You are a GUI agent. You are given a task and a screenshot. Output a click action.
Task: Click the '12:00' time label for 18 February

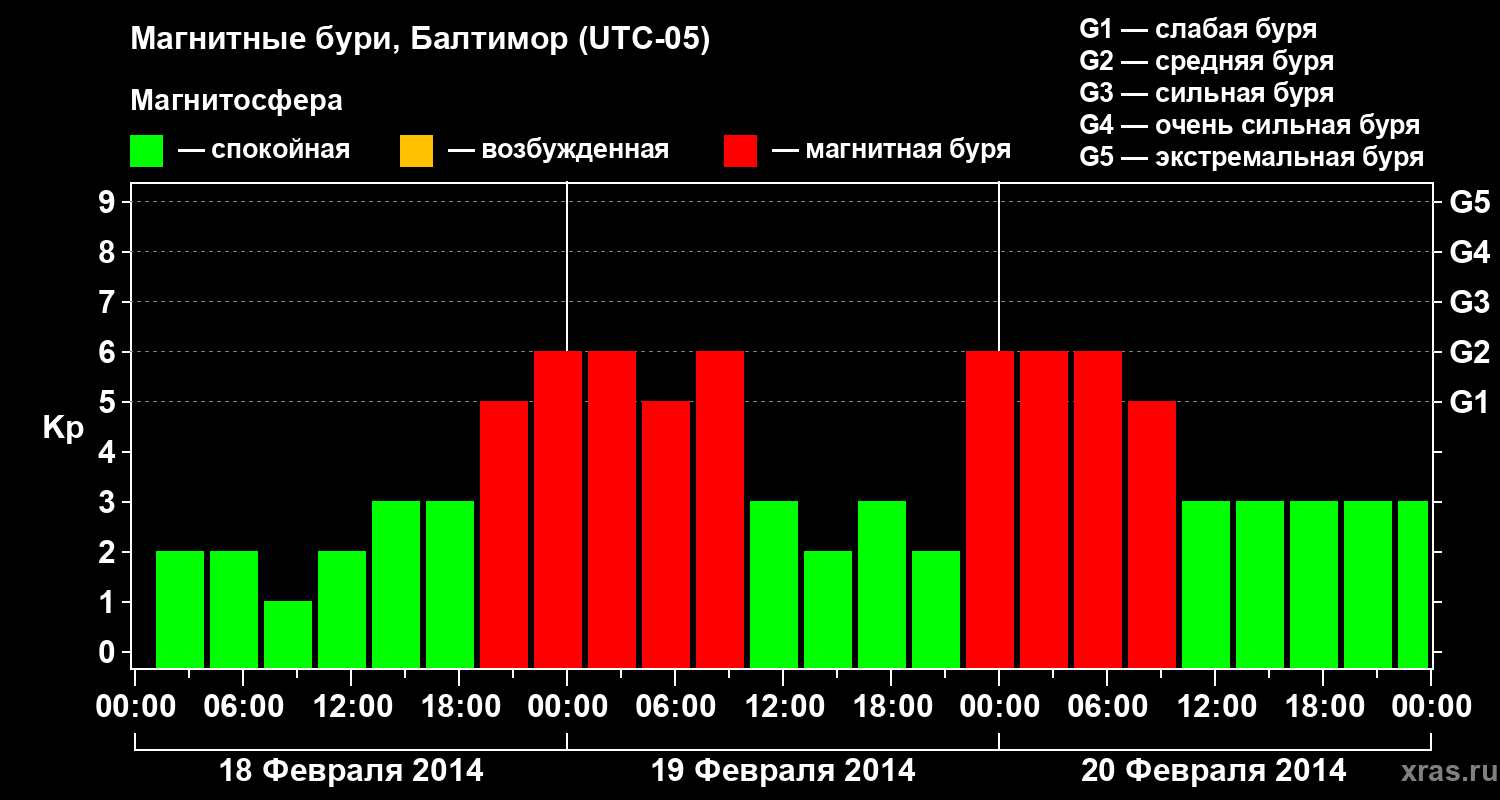[351, 706]
